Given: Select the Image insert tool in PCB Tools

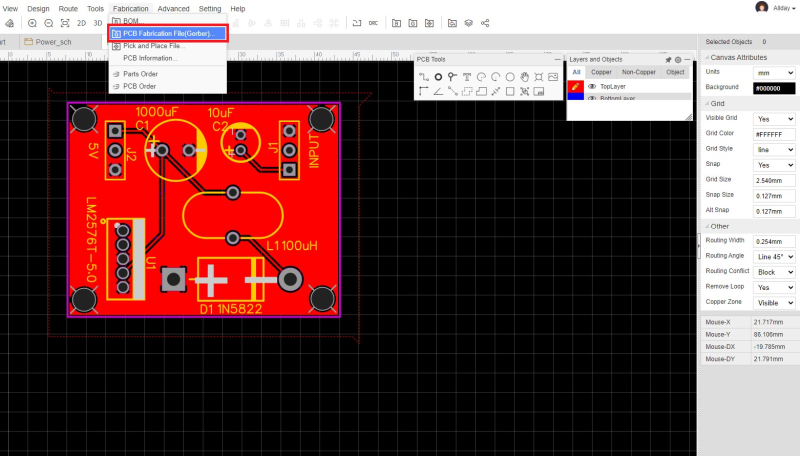Looking at the screenshot, I should click(553, 77).
